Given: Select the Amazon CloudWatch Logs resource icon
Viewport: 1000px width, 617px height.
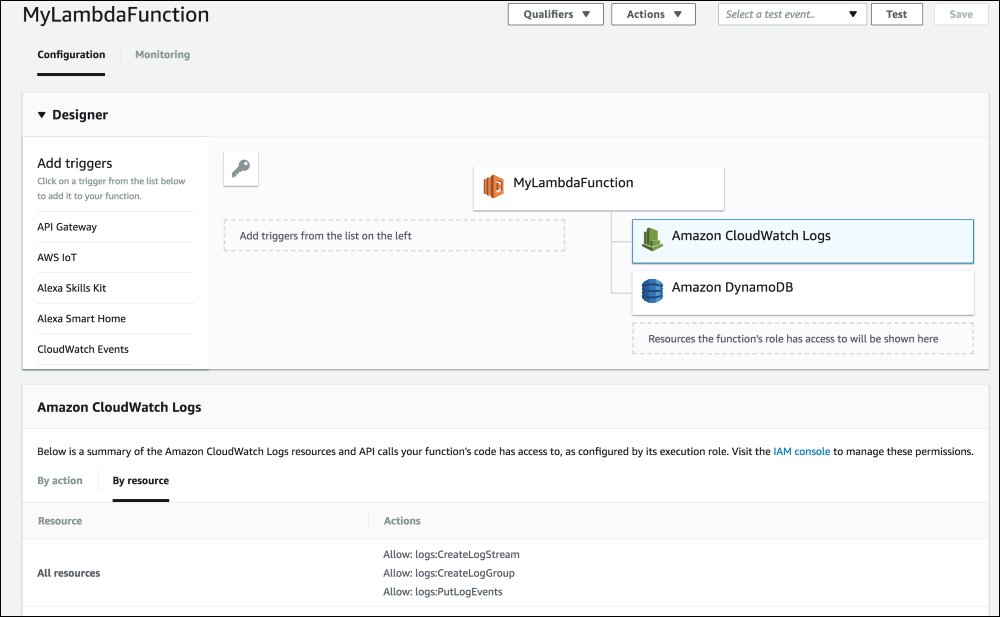Looking at the screenshot, I should 653,238.
